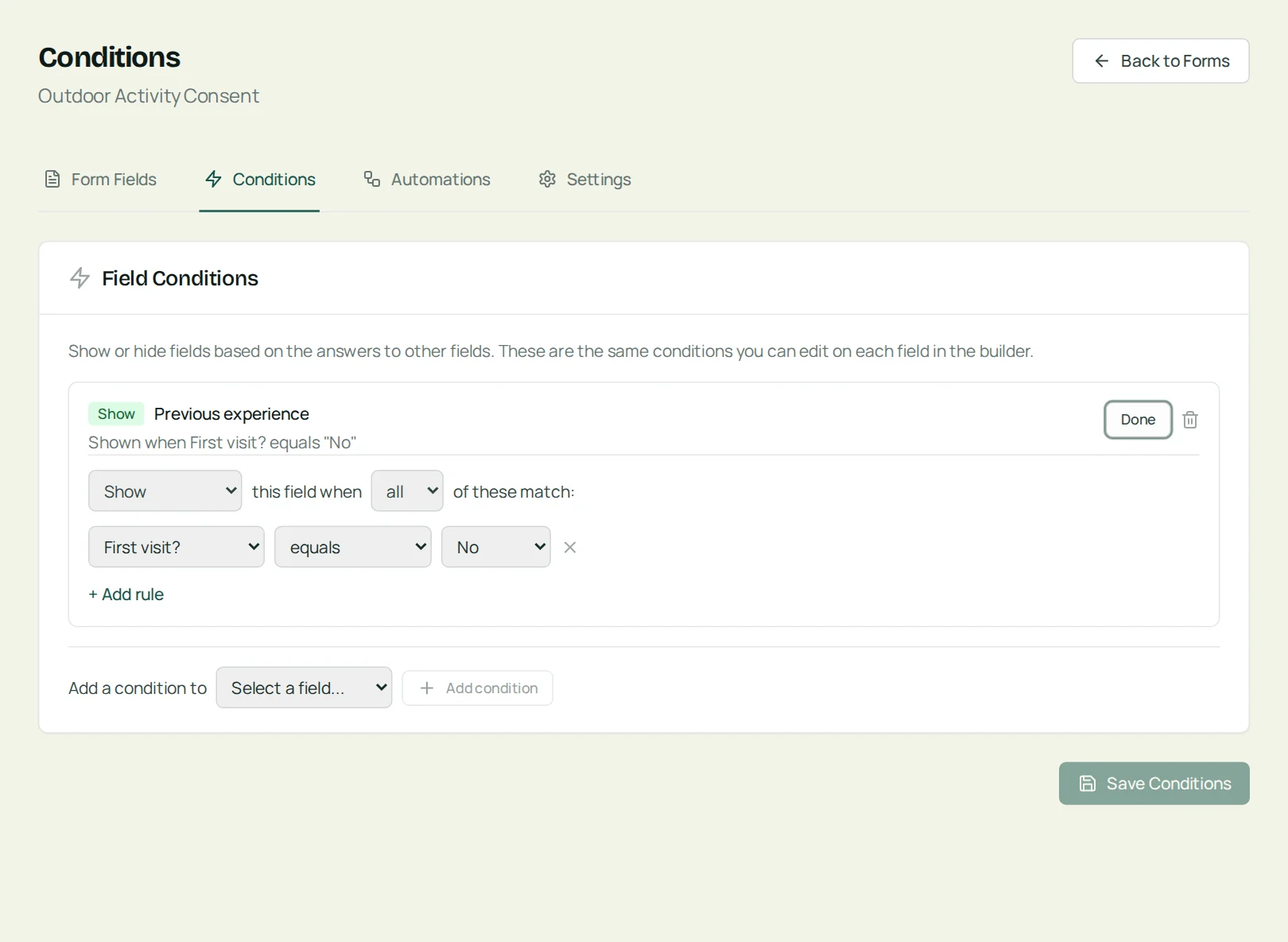This screenshot has height=942, width=1288.
Task: Click the Add condition button
Action: pos(477,688)
